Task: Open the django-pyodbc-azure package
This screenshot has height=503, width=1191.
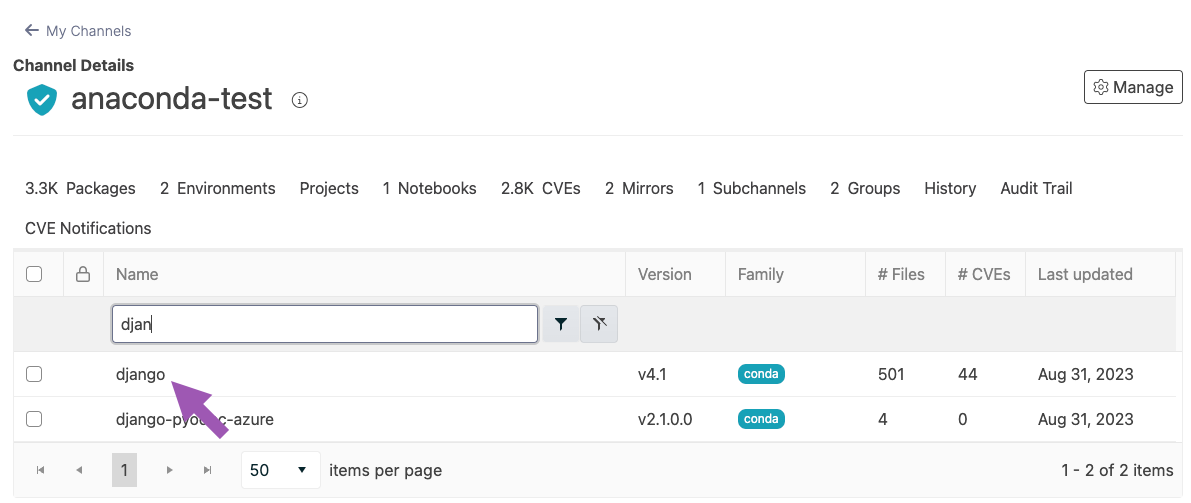Action: click(x=194, y=419)
